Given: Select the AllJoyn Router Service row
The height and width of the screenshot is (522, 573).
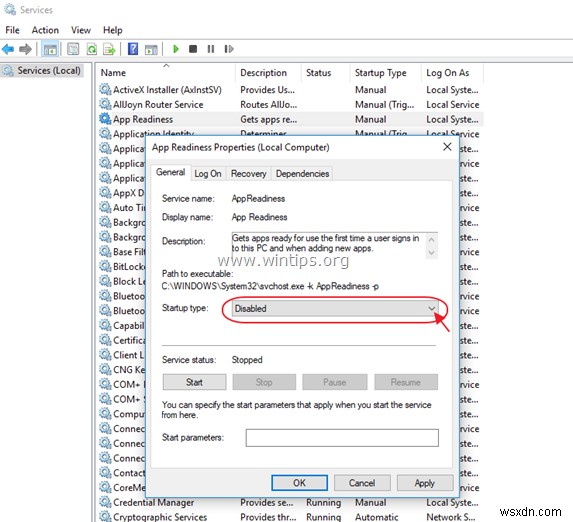Looking at the screenshot, I should pyautogui.click(x=291, y=104).
